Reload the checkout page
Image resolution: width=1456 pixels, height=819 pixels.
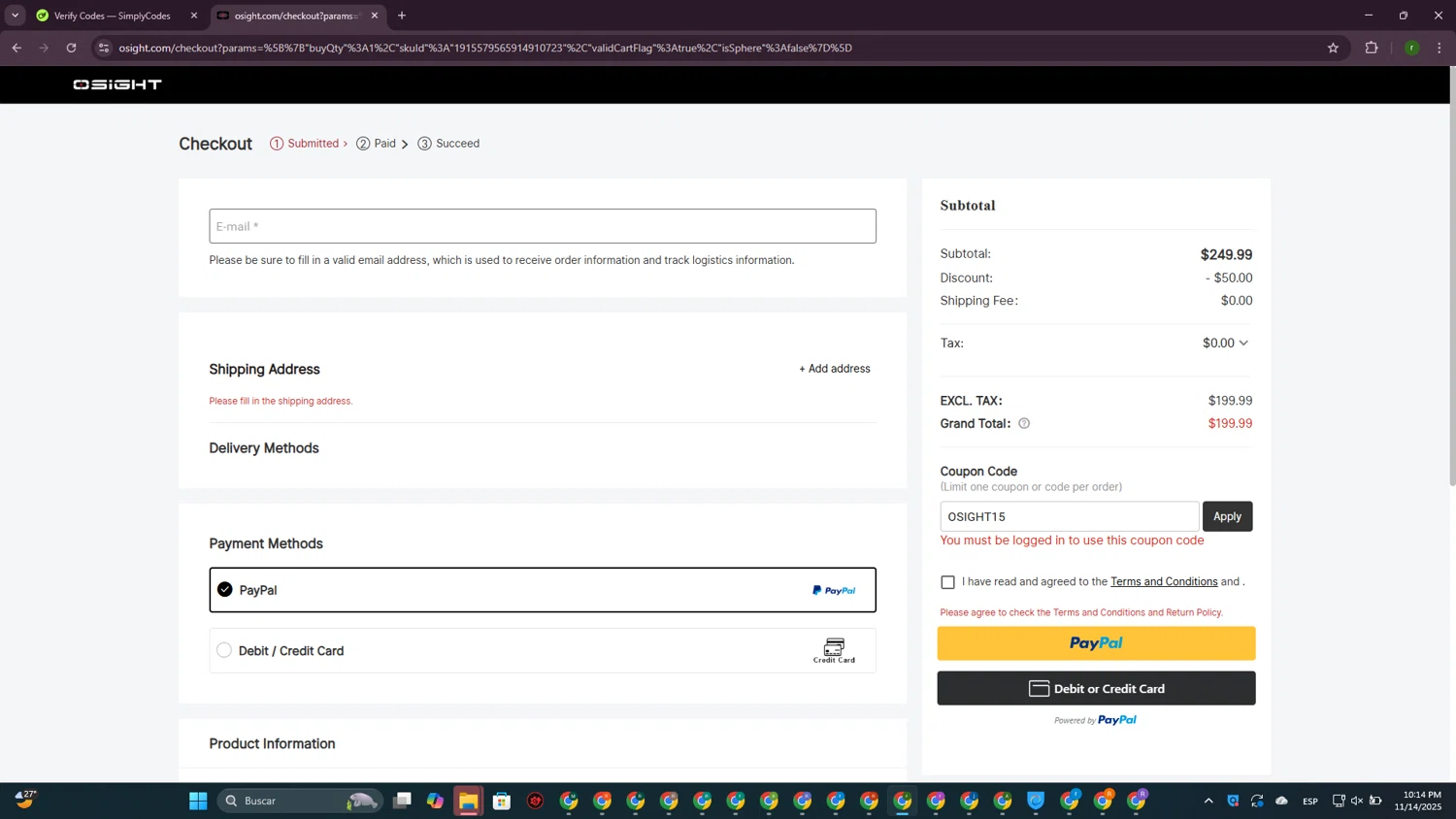[71, 48]
